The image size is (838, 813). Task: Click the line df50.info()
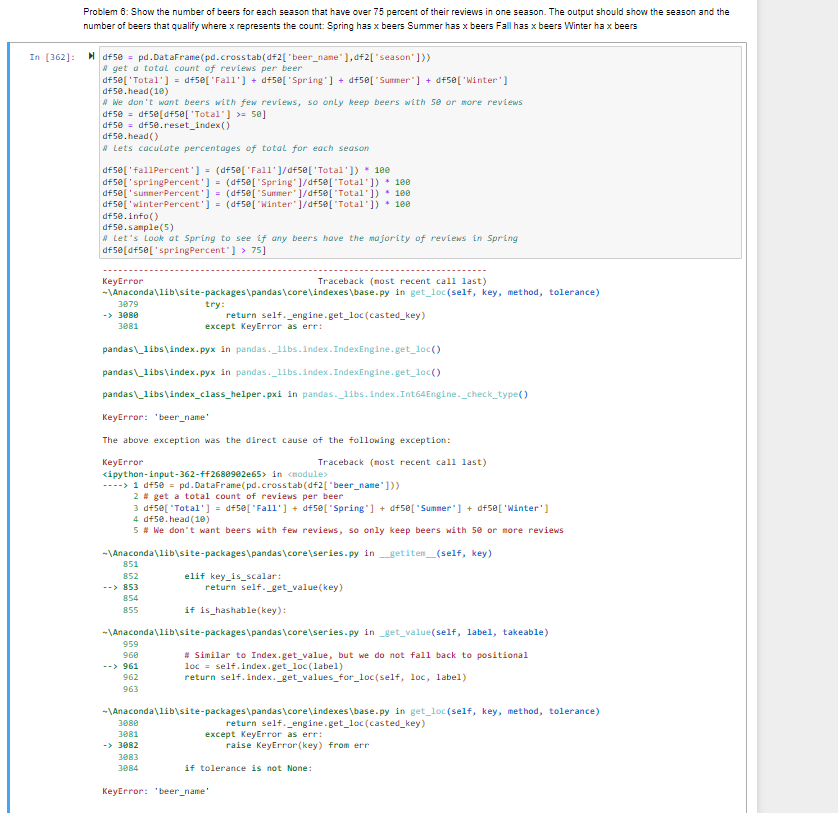(x=130, y=216)
